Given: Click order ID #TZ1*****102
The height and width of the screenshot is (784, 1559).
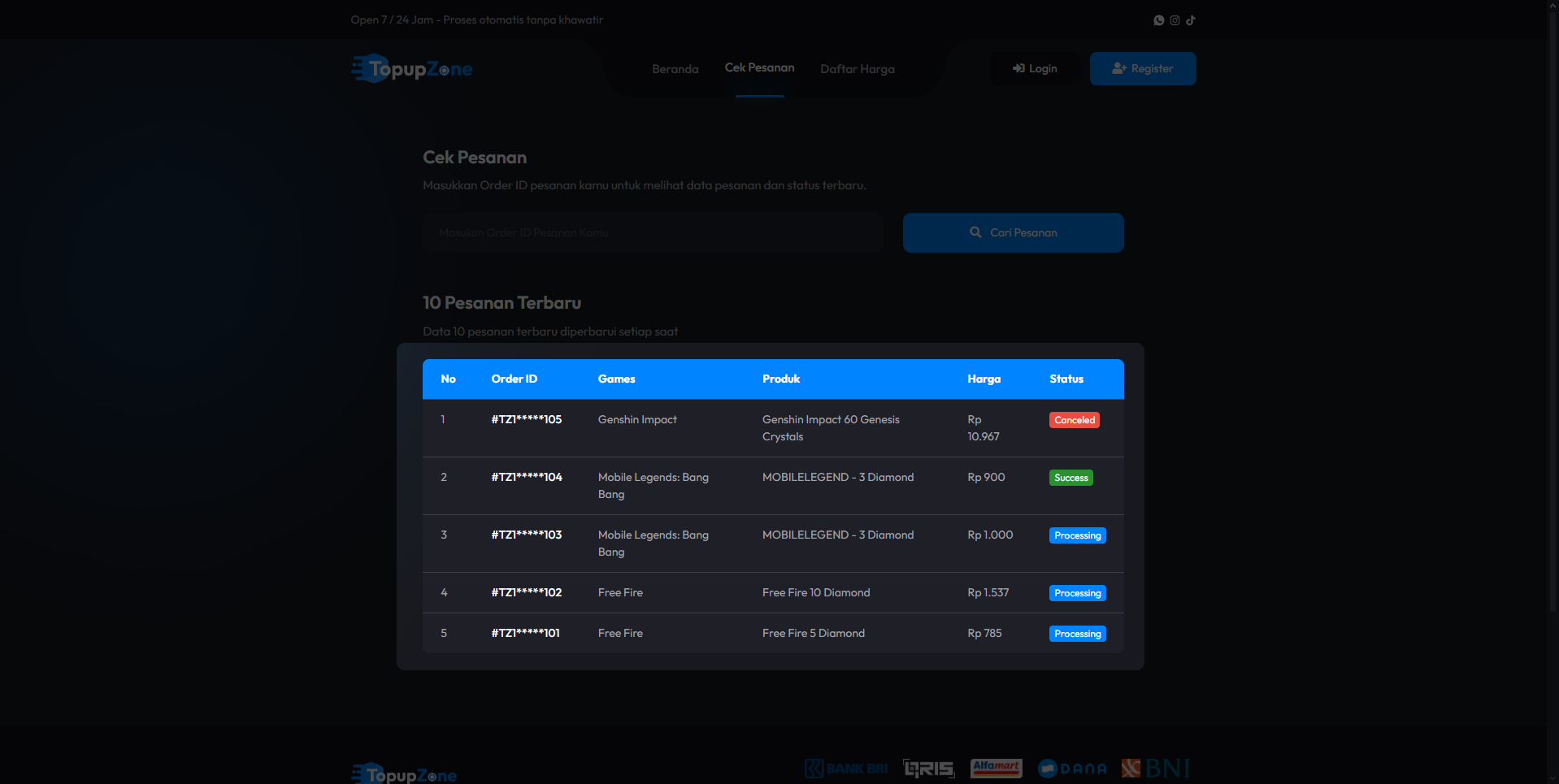Looking at the screenshot, I should click(527, 592).
